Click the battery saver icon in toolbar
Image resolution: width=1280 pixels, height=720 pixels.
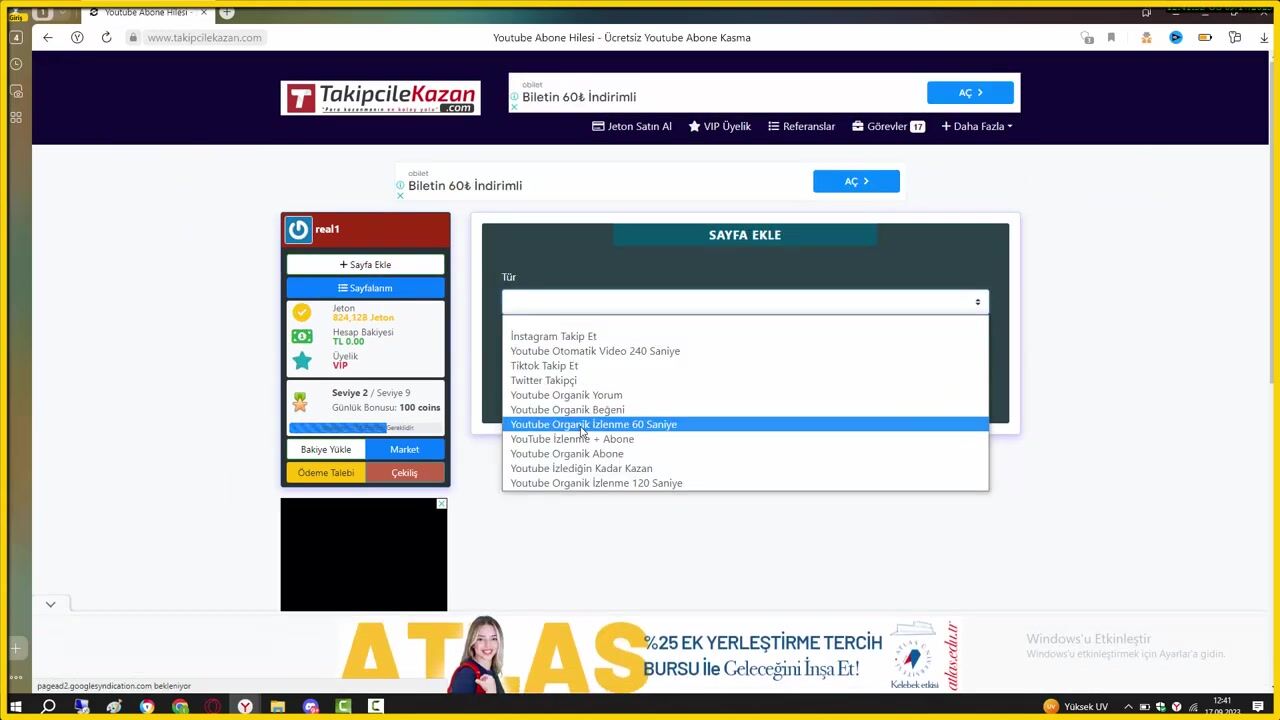pos(1205,38)
